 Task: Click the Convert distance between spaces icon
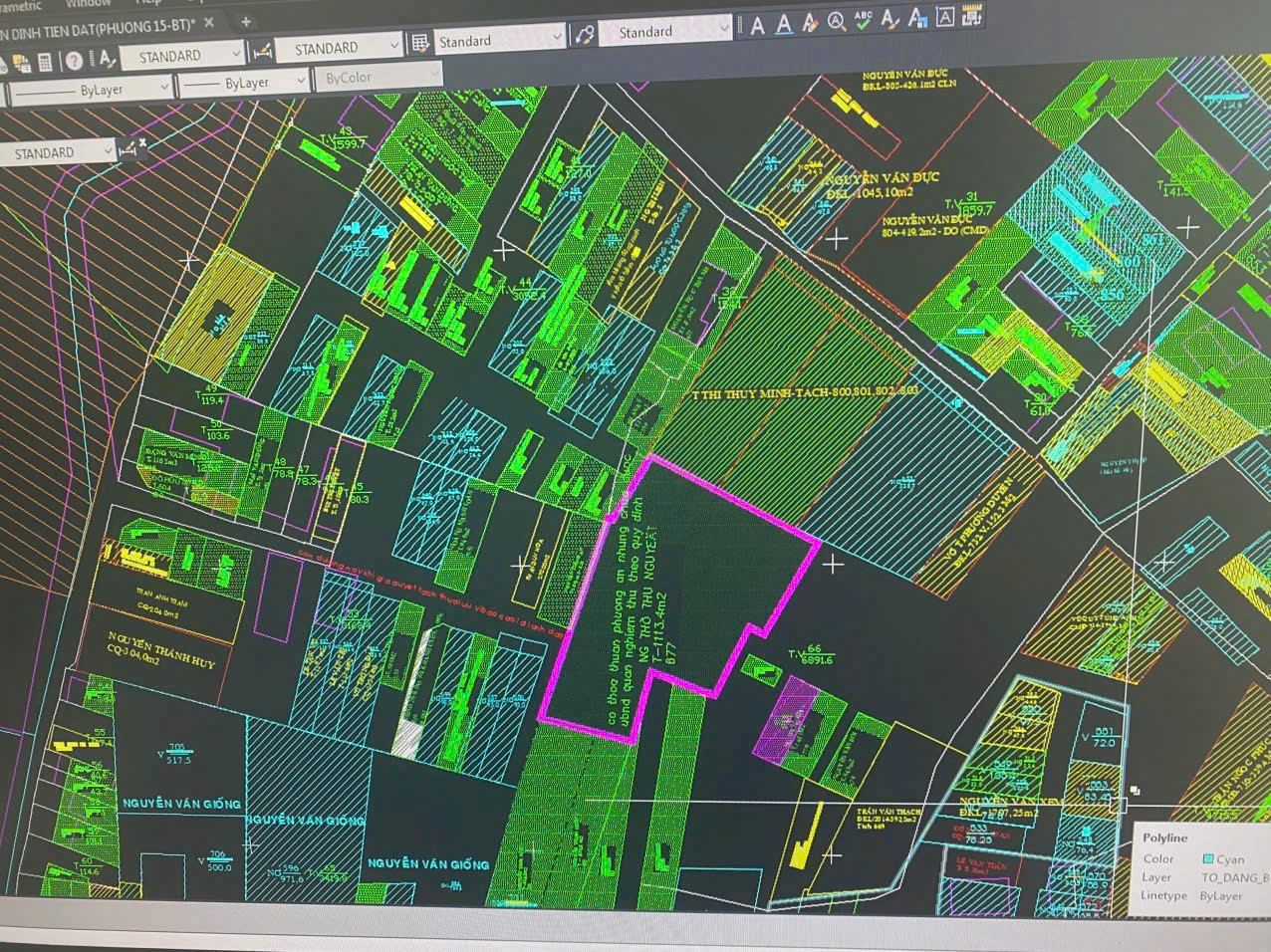tap(971, 15)
